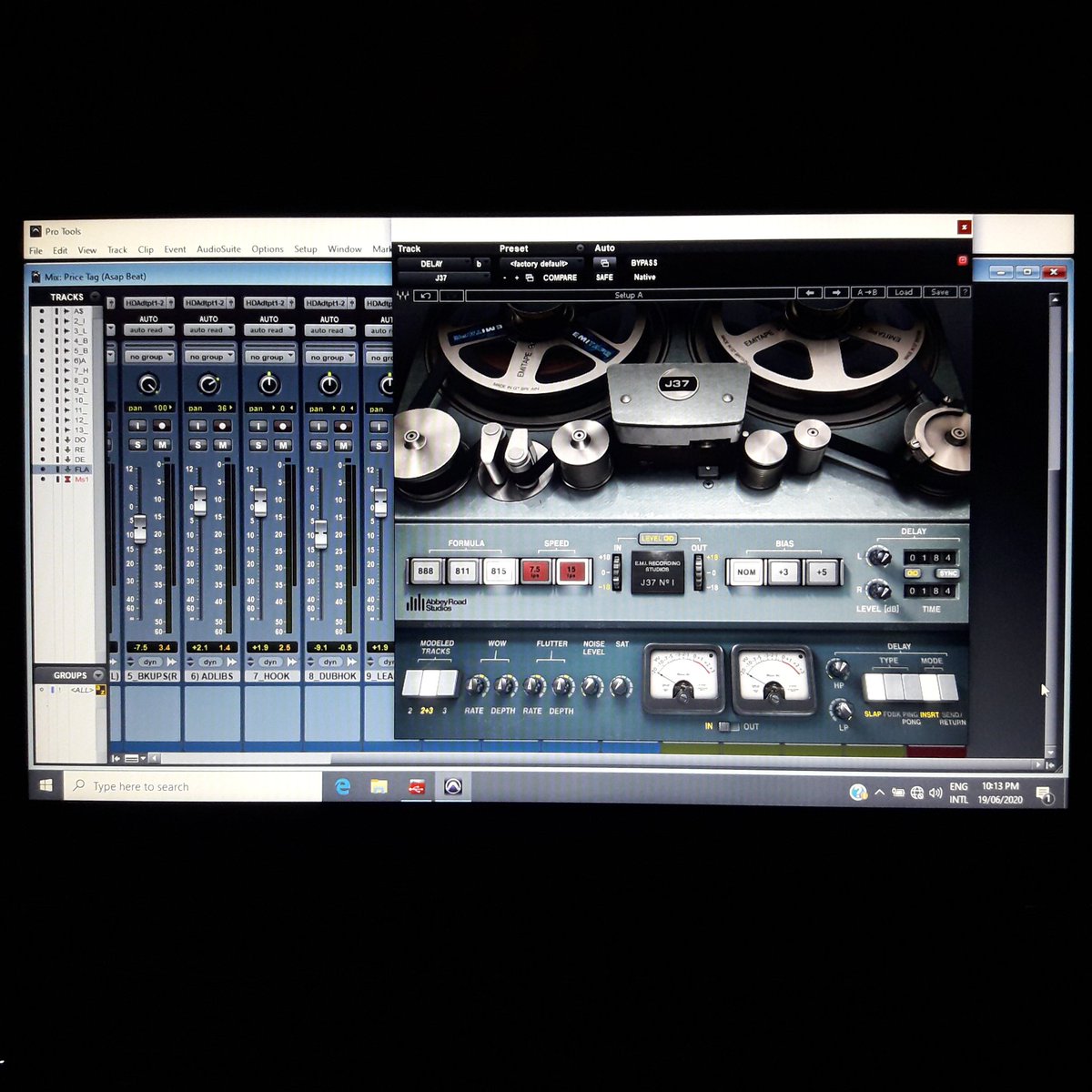
Task: Click the undo arrow in the Waves toolbar
Action: coord(426,293)
